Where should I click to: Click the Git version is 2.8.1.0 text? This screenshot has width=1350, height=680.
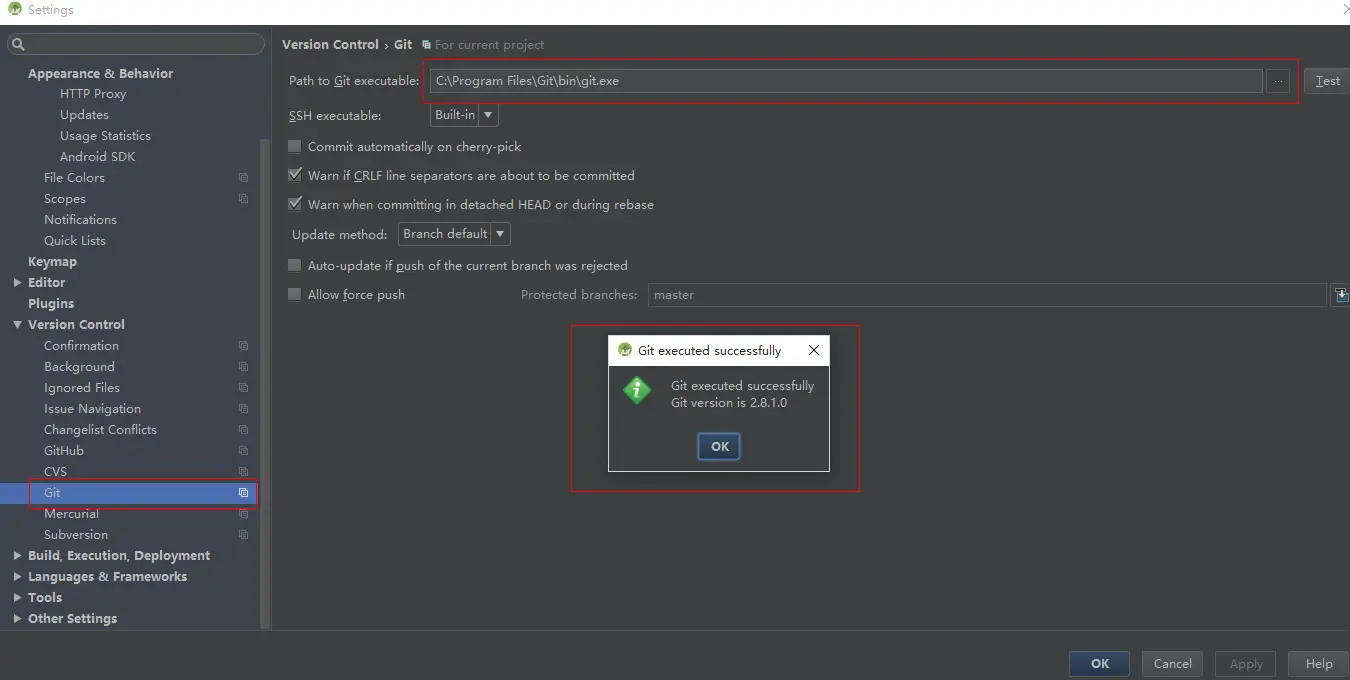pos(729,403)
